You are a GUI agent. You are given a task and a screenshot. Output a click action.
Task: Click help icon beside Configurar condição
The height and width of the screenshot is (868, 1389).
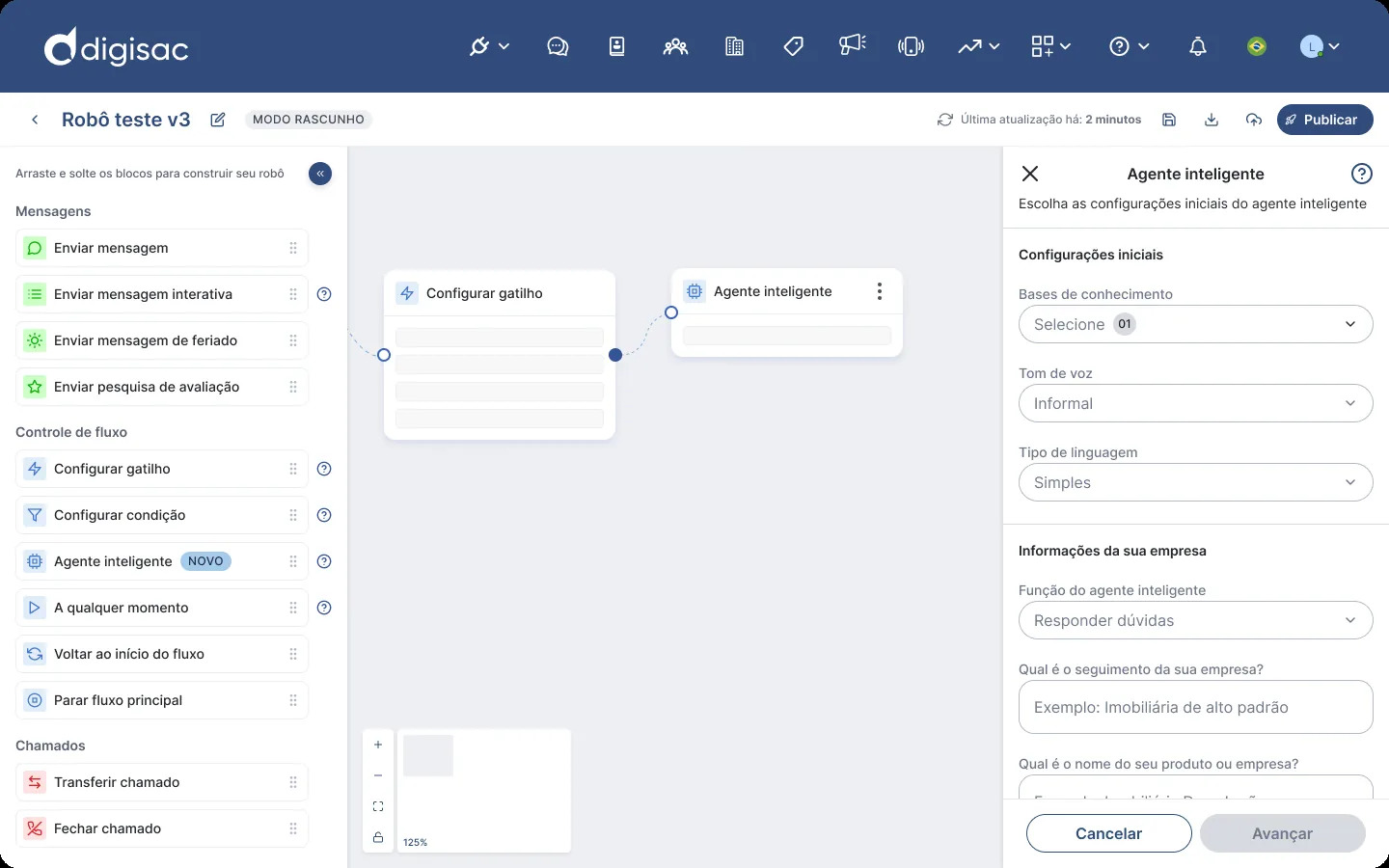pos(324,515)
